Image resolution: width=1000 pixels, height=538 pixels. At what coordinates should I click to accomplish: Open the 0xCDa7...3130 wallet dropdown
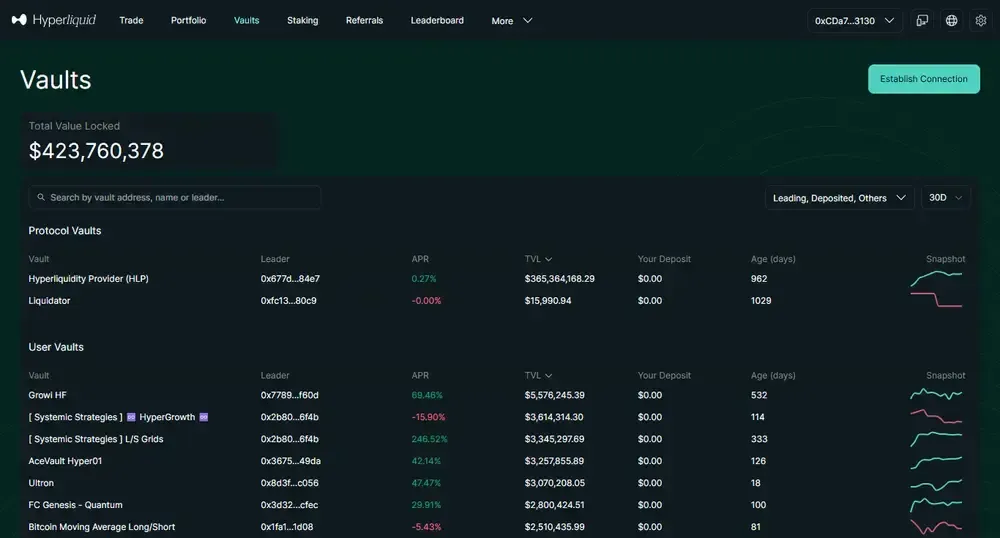click(x=854, y=20)
